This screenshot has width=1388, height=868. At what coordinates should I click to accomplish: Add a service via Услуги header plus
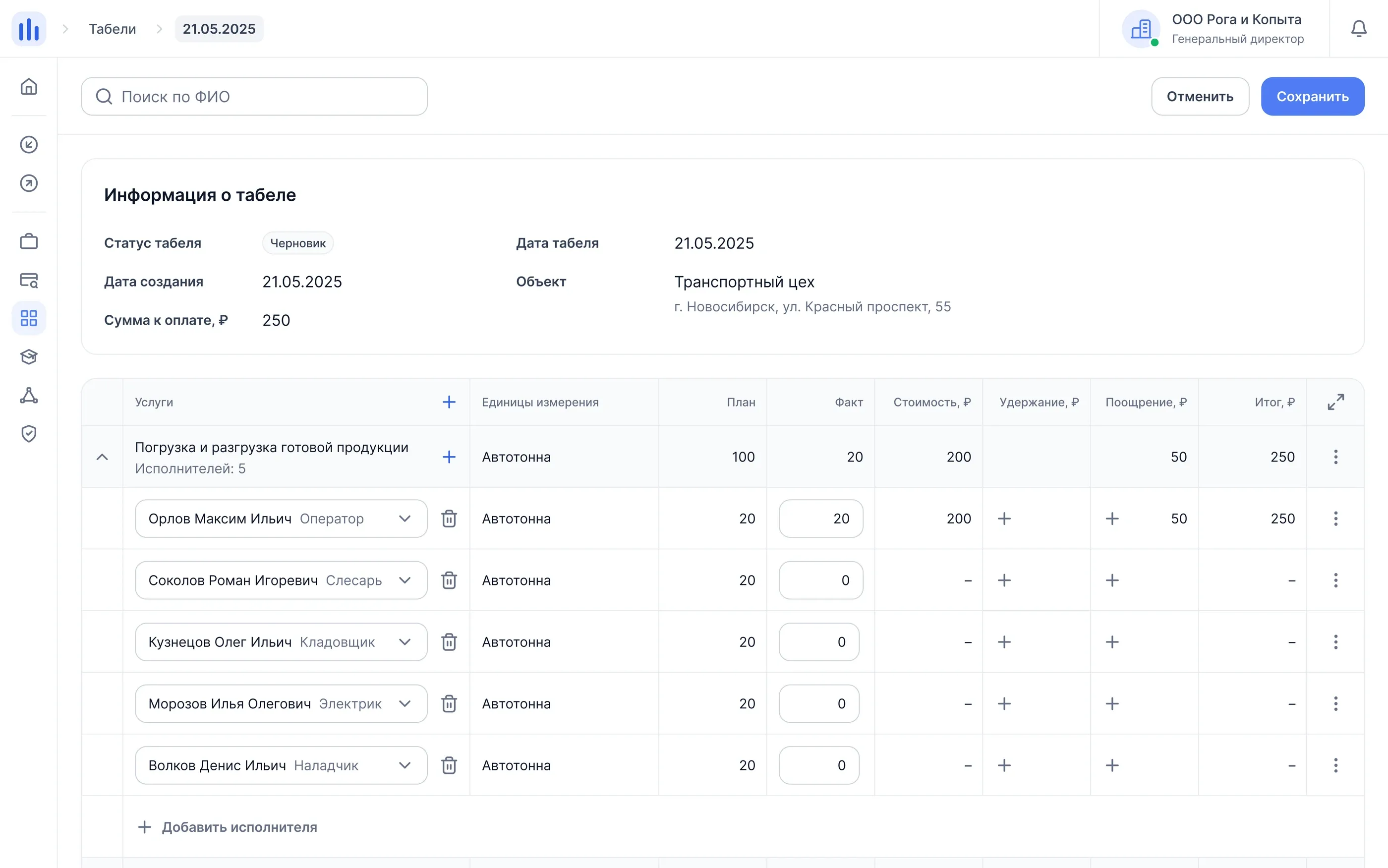pyautogui.click(x=449, y=402)
